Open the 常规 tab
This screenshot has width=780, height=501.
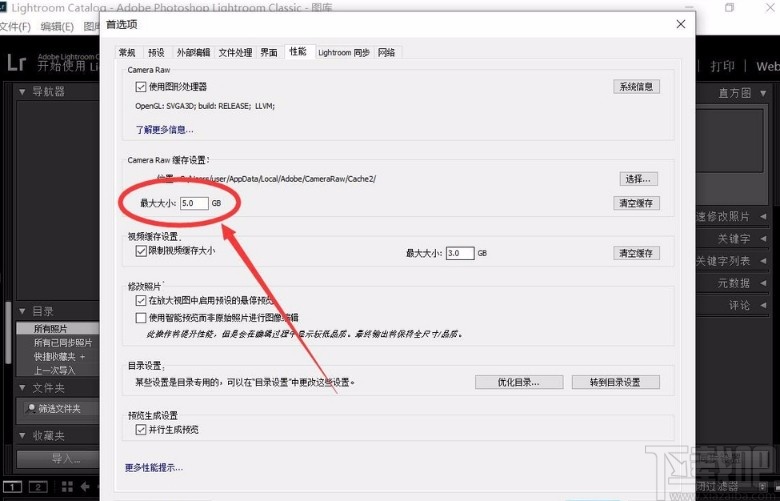coord(127,52)
